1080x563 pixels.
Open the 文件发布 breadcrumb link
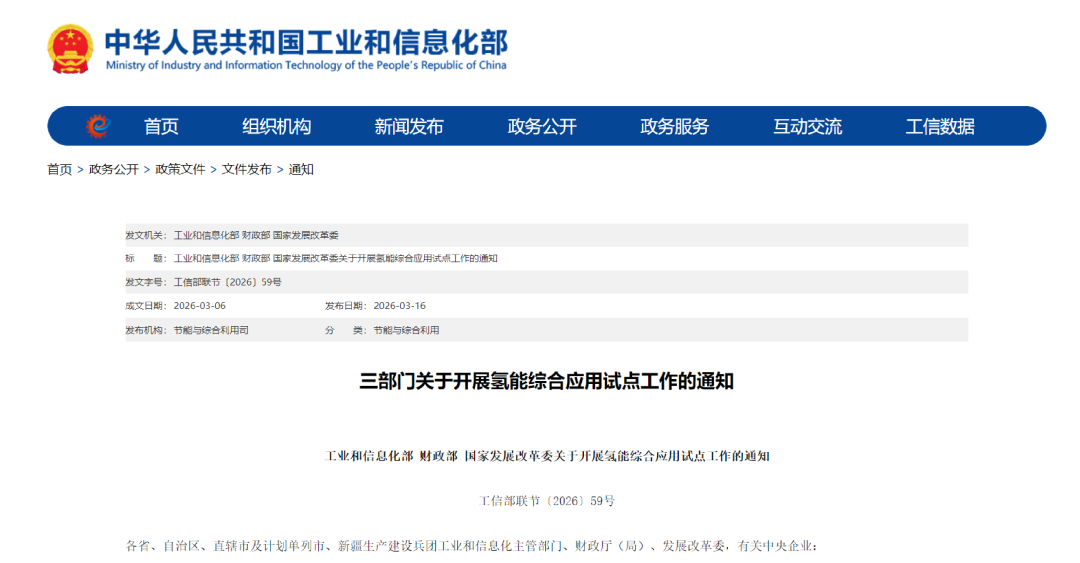pos(247,170)
